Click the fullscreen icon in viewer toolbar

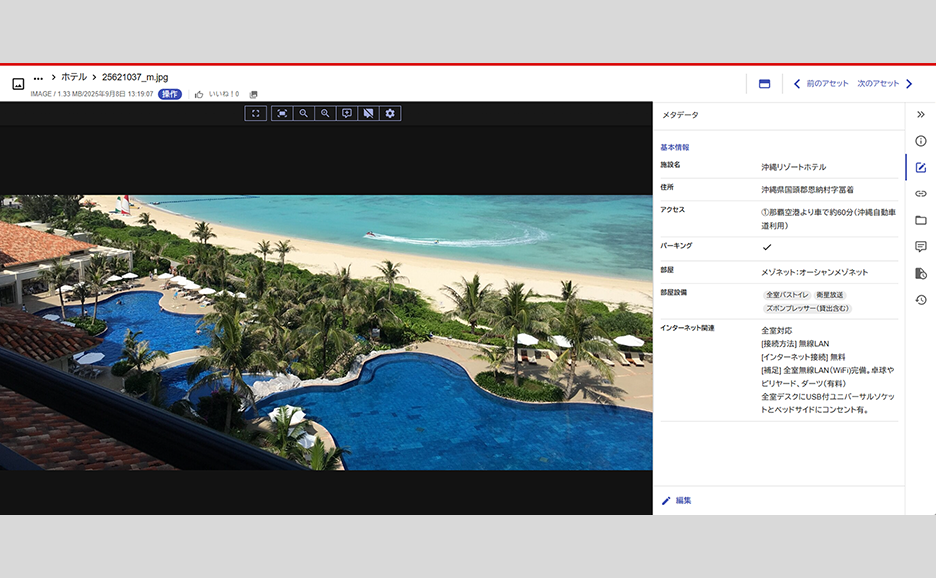(256, 114)
